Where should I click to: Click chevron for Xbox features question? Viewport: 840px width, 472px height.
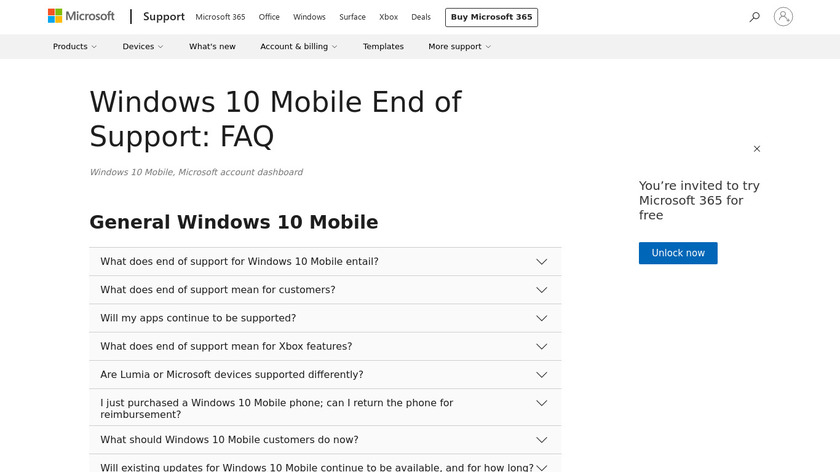[541, 346]
